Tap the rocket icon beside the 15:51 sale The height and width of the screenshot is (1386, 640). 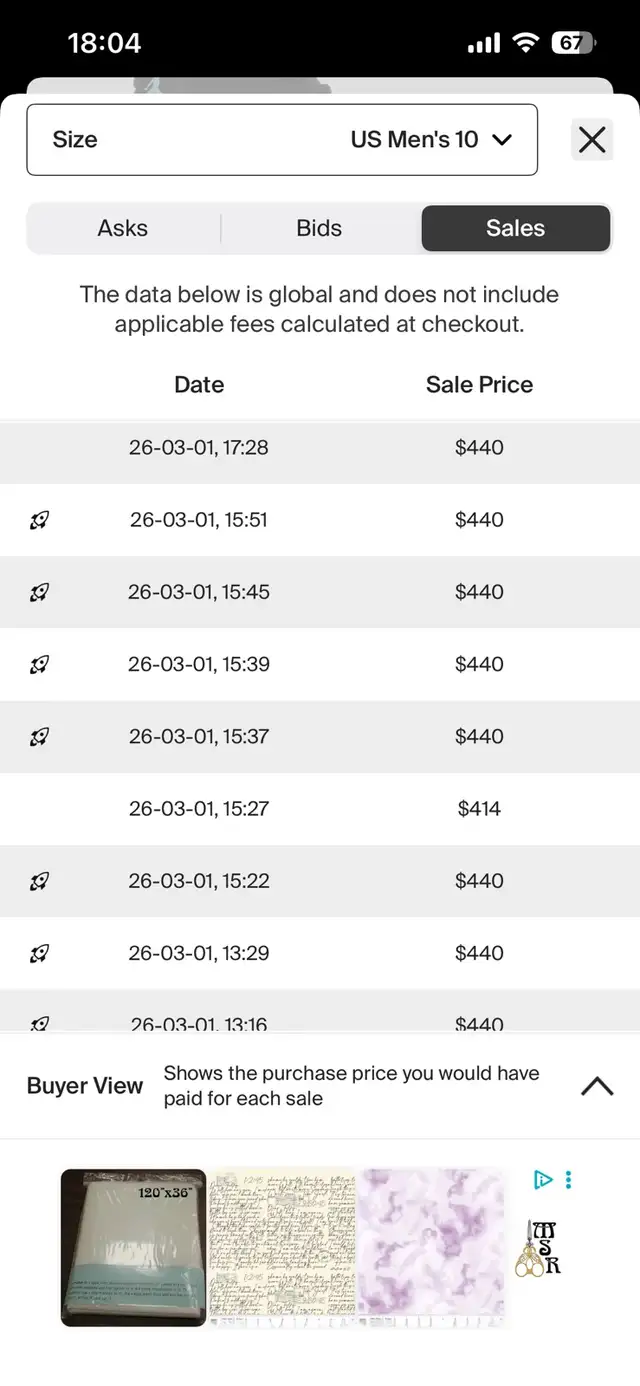(x=39, y=520)
